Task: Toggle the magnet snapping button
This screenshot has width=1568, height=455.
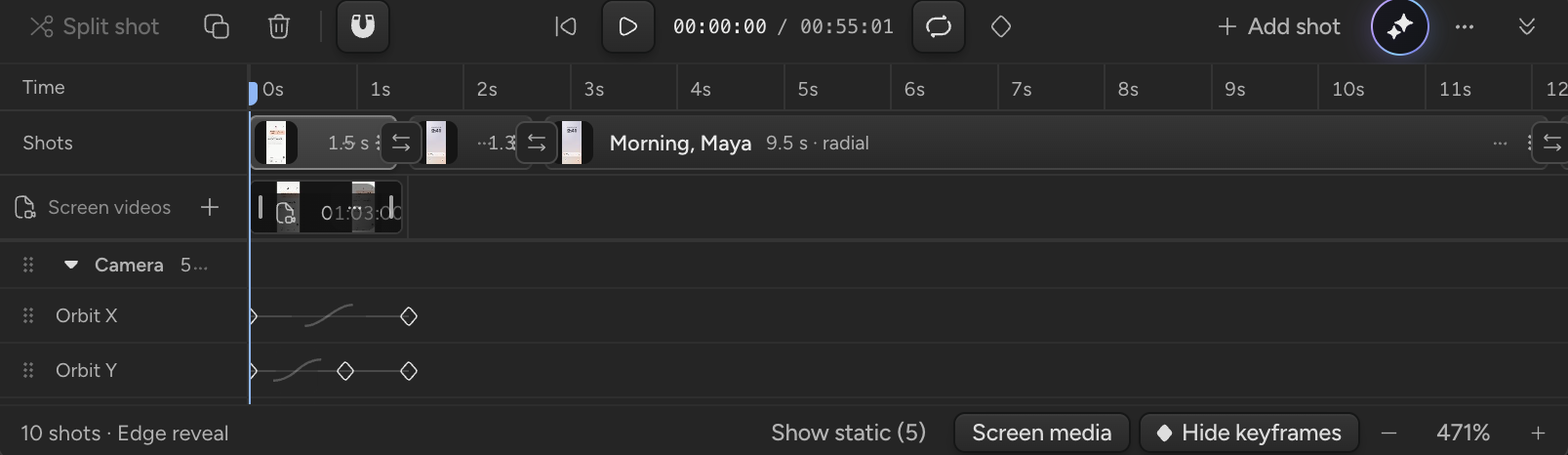Action: coord(363,26)
